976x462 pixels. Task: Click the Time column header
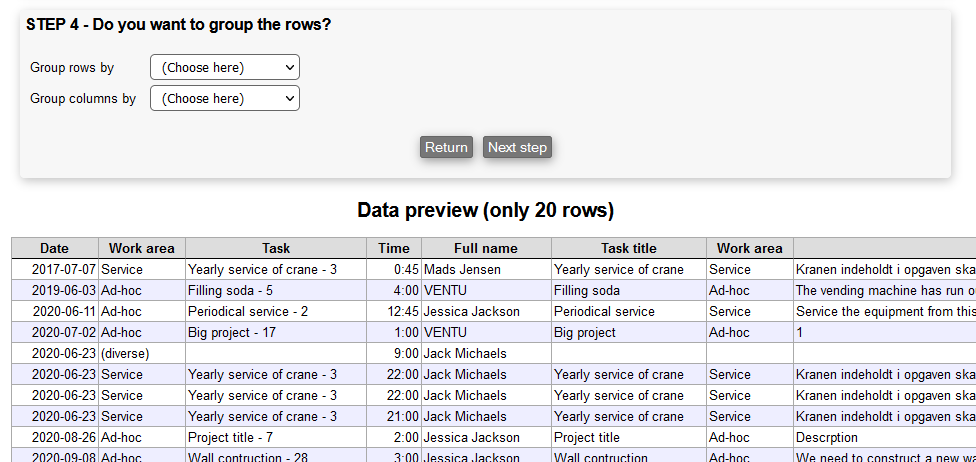coord(394,248)
